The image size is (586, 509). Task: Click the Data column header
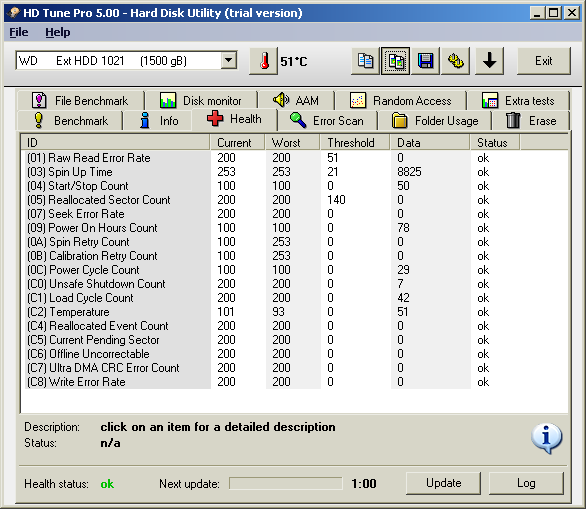click(430, 143)
